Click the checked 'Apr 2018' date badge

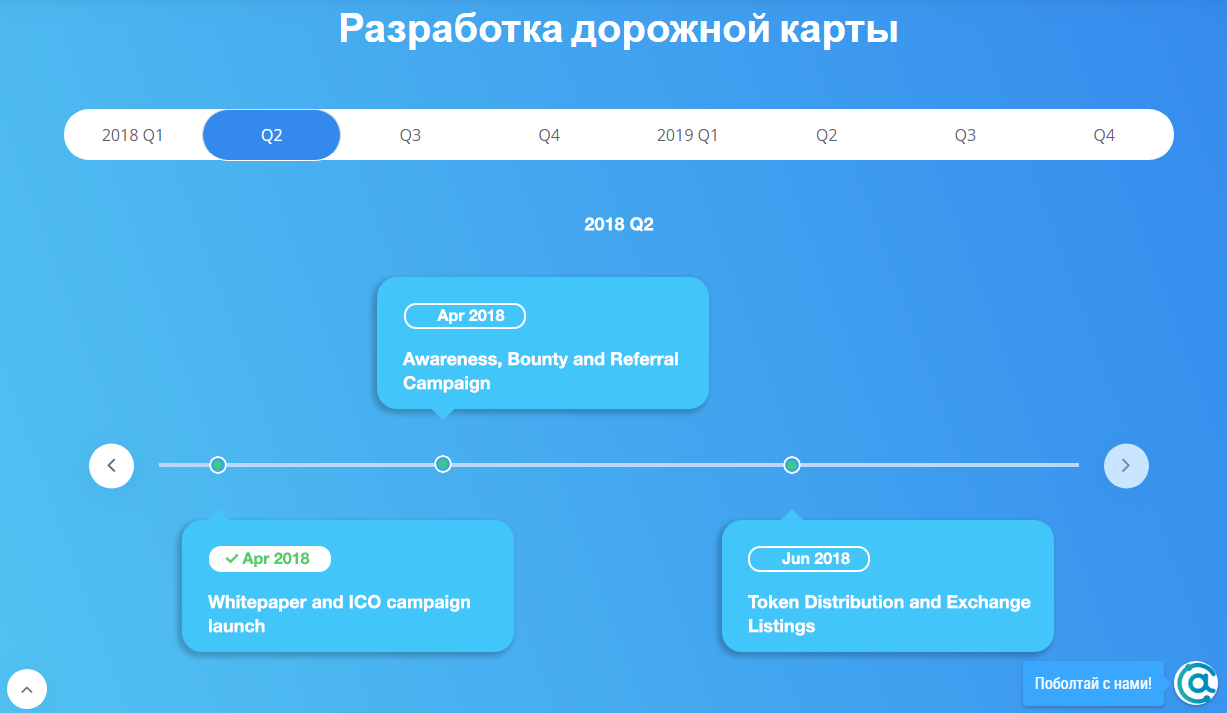[270, 559]
